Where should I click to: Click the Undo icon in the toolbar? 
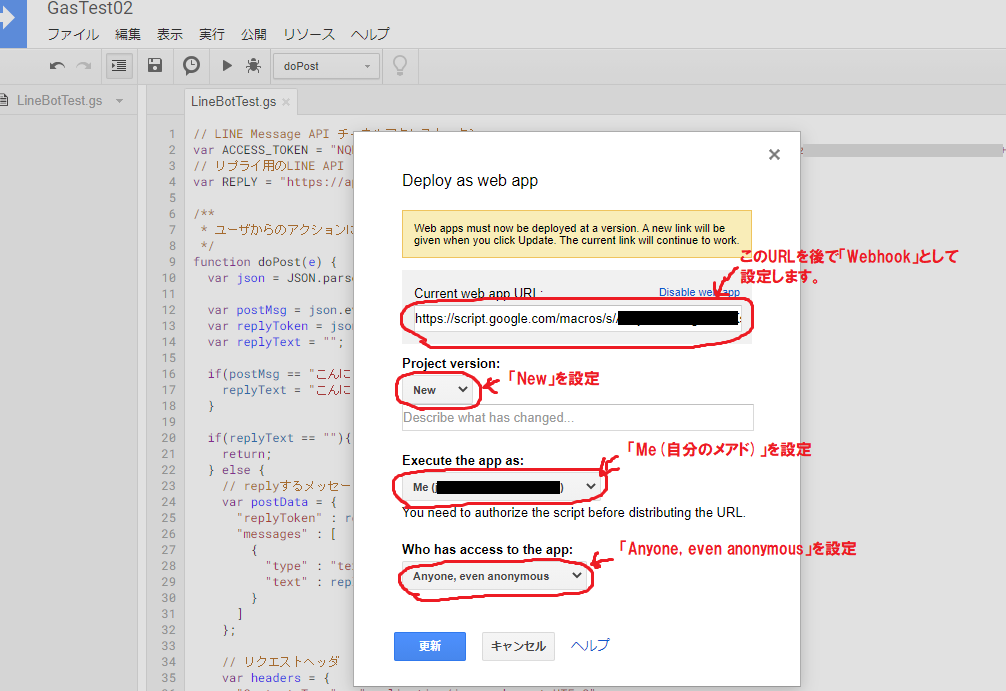point(57,65)
